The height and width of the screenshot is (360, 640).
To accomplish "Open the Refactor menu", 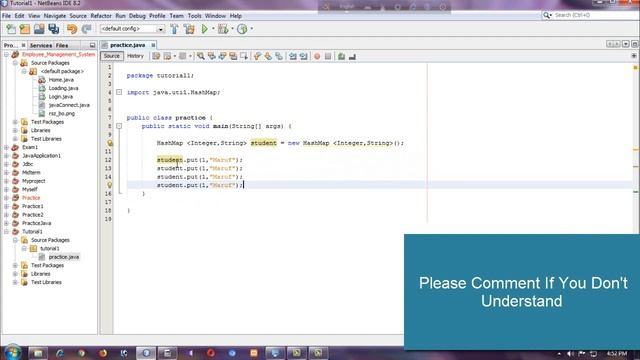I will tap(101, 16).
